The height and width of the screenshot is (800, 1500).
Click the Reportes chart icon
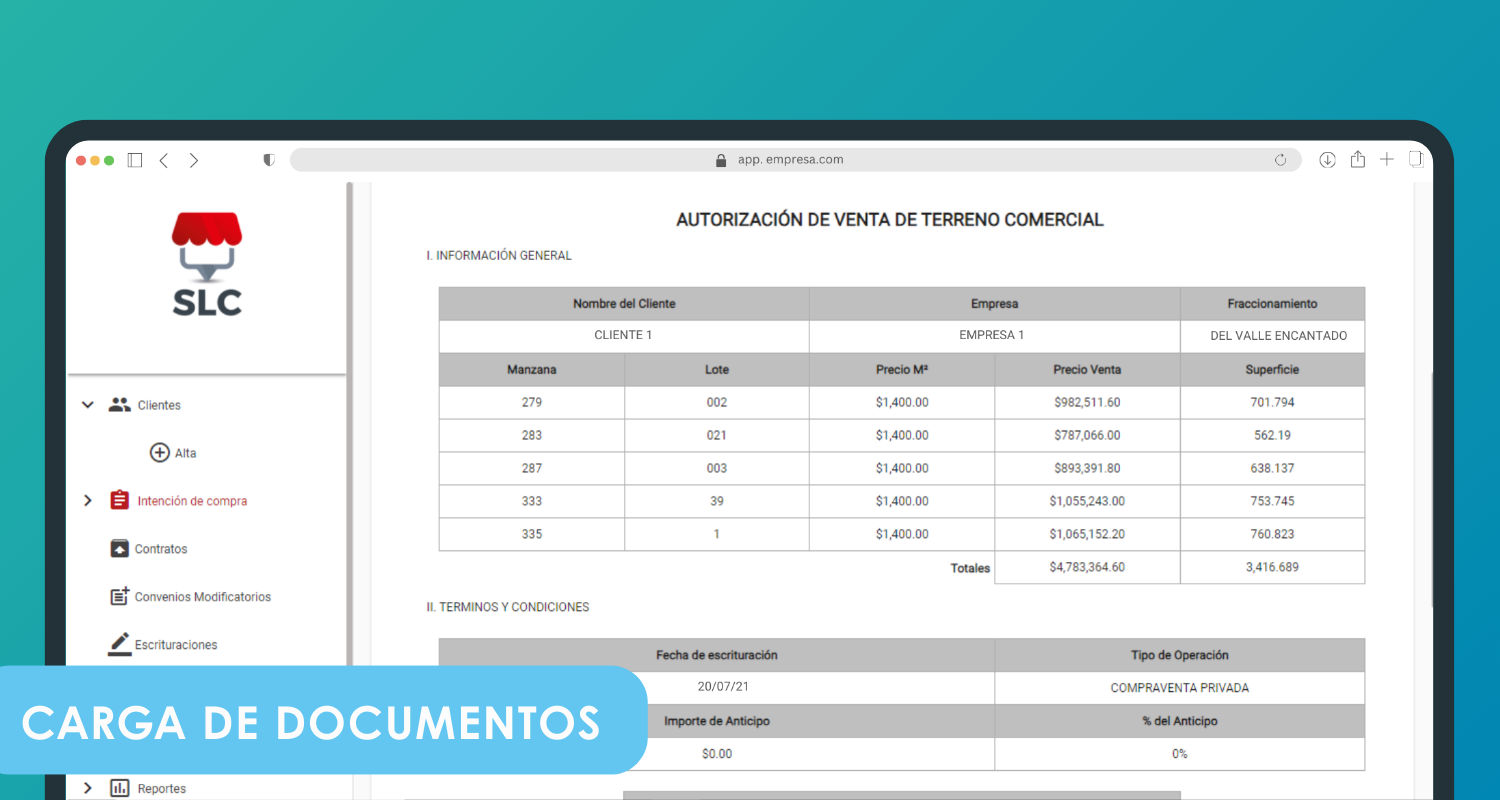pyautogui.click(x=120, y=788)
